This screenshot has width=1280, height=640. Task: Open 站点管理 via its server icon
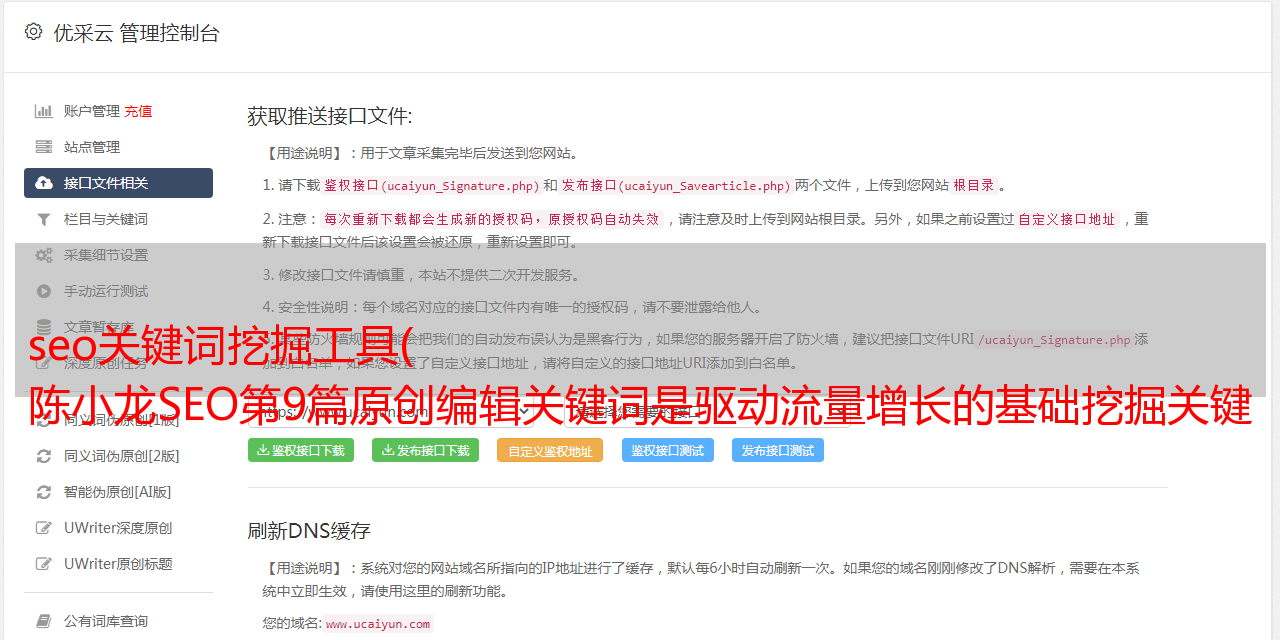click(x=44, y=147)
